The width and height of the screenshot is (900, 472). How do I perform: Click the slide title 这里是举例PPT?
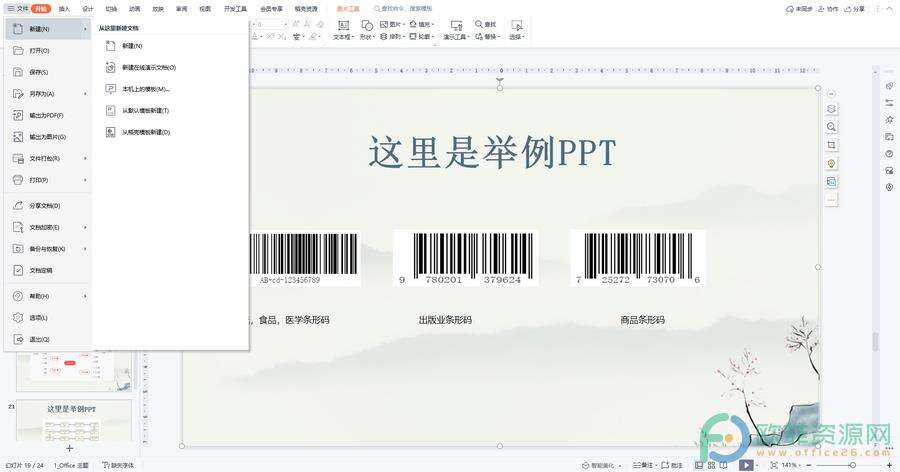pos(492,152)
